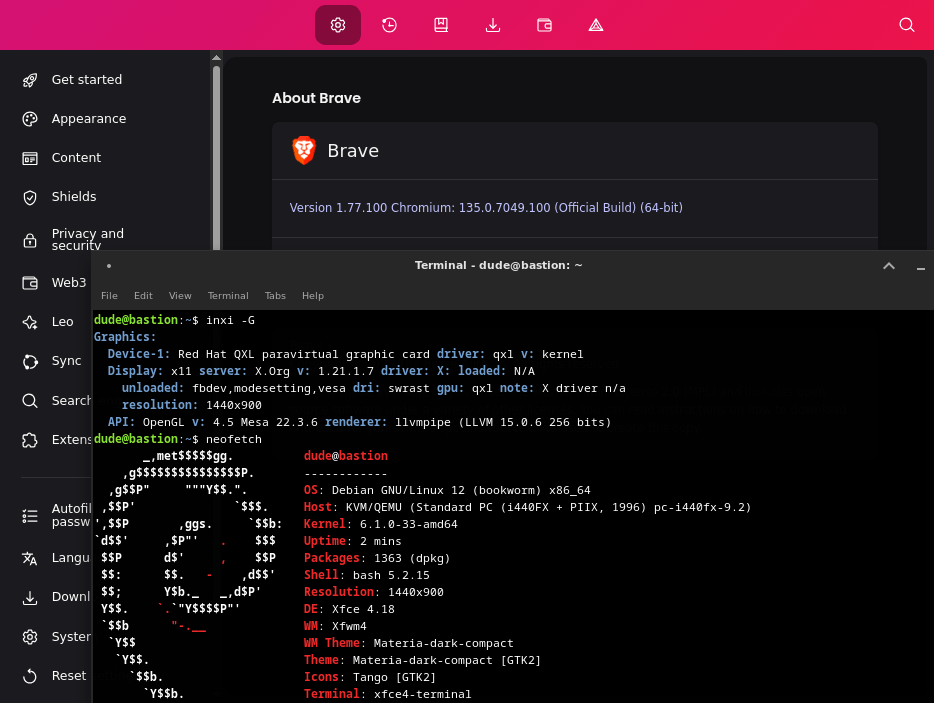934x703 pixels.
Task: Open the Edit menu in the Terminal
Action: pos(143,295)
